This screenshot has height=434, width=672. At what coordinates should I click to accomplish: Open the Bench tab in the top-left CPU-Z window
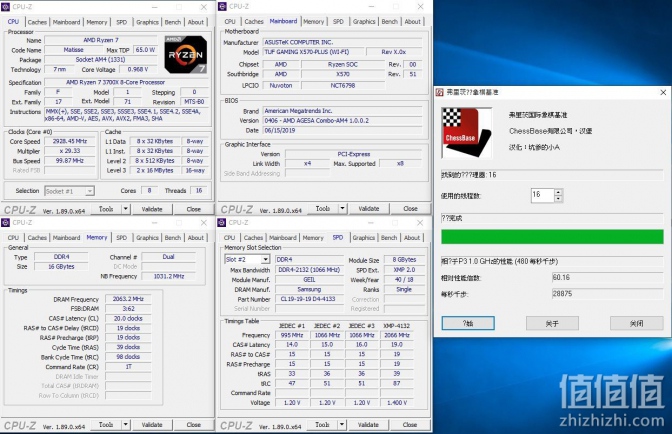(x=173, y=22)
